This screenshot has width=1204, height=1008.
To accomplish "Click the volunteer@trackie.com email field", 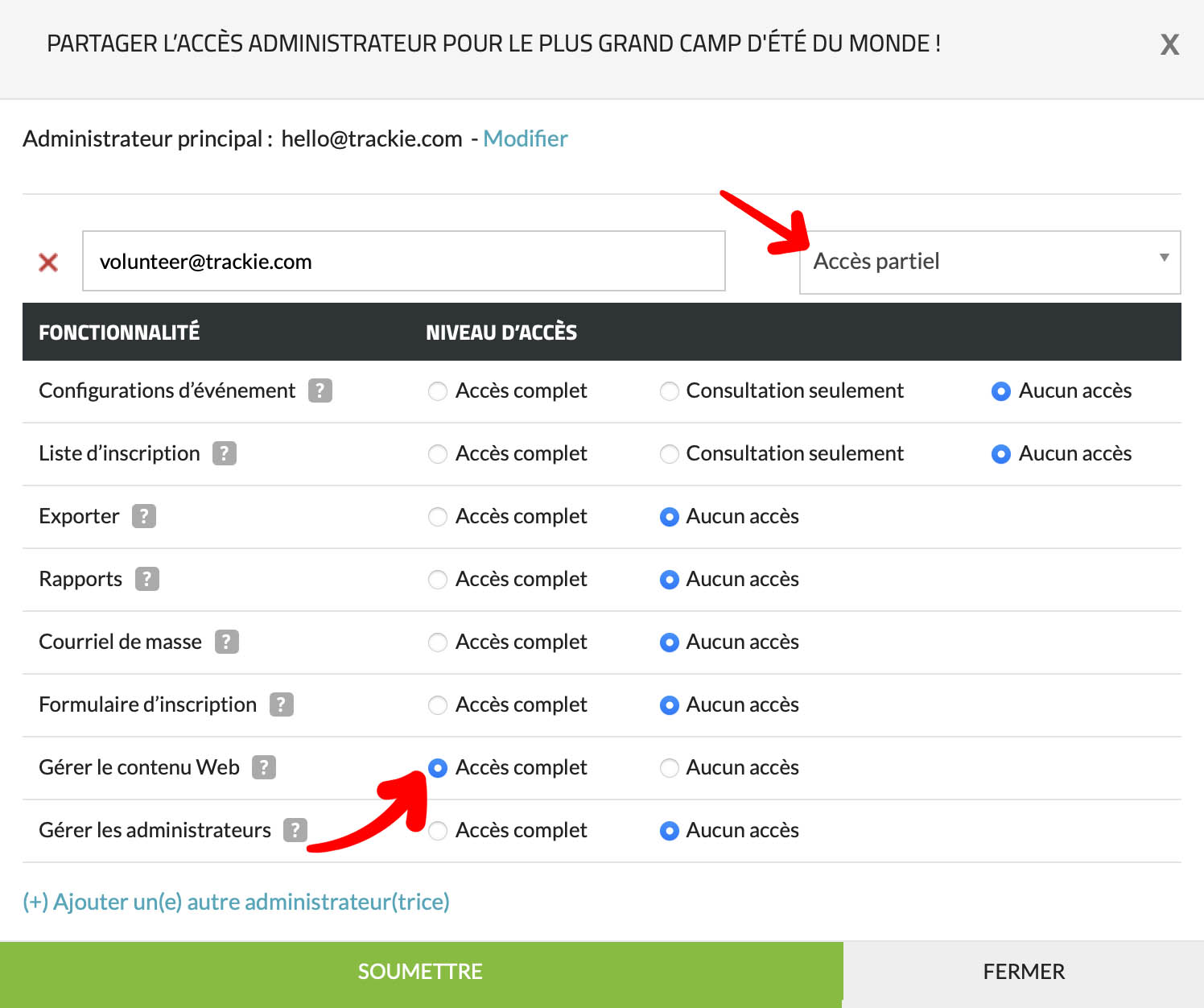I will point(403,262).
